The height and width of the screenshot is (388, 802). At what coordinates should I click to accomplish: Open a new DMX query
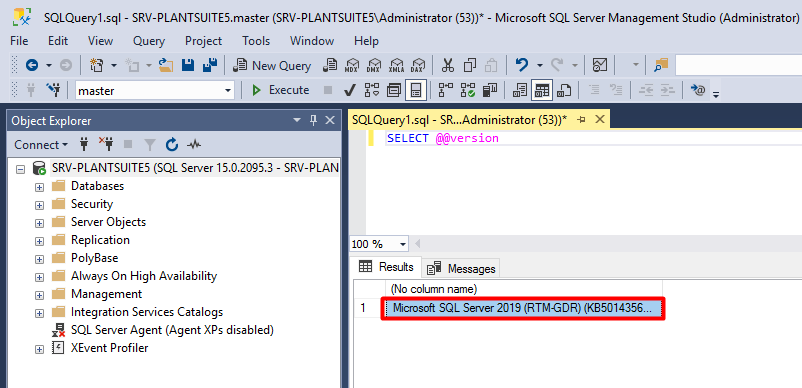374,65
